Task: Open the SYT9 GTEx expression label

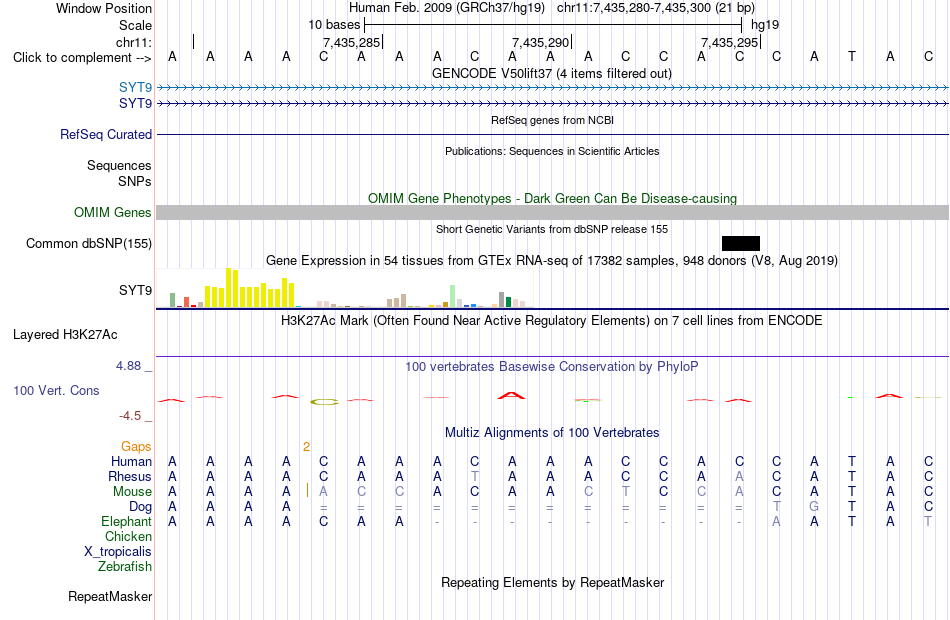Action: coord(135,290)
